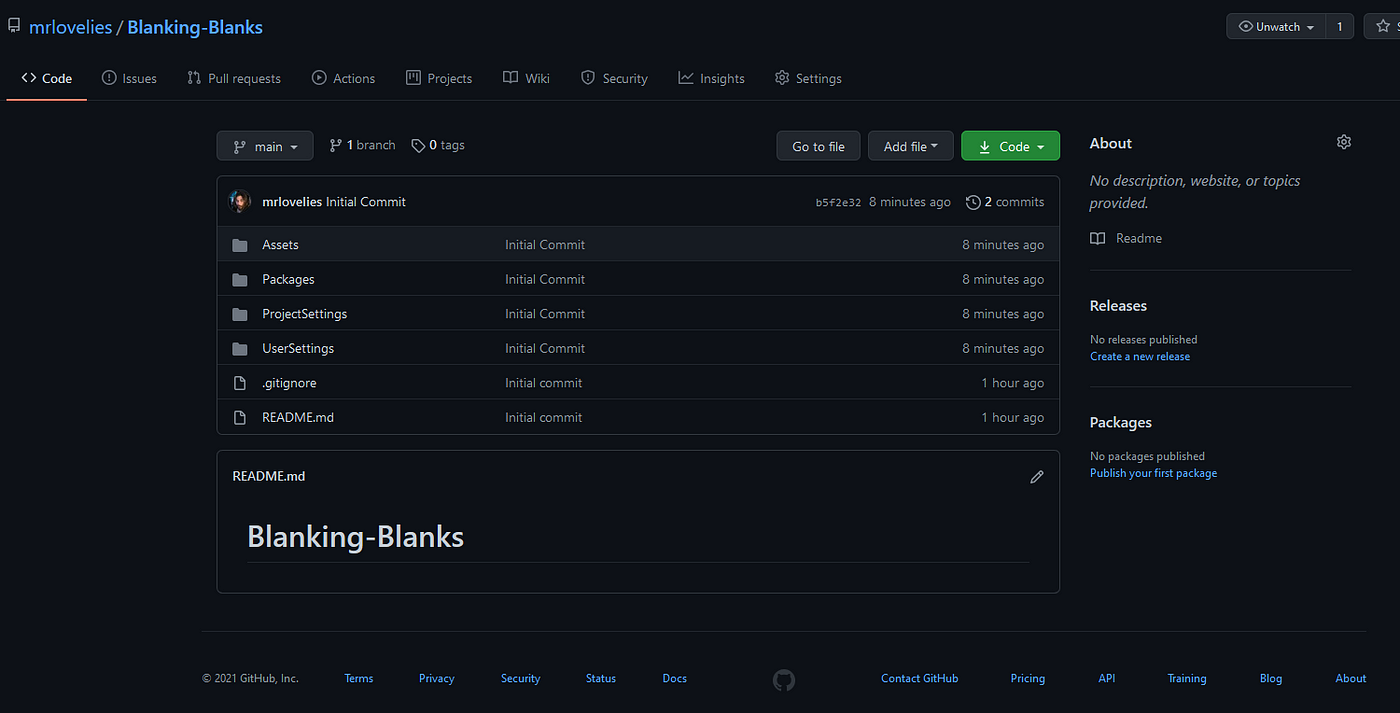Open the ProjectSettings folder
The height and width of the screenshot is (713, 1400).
pos(305,314)
